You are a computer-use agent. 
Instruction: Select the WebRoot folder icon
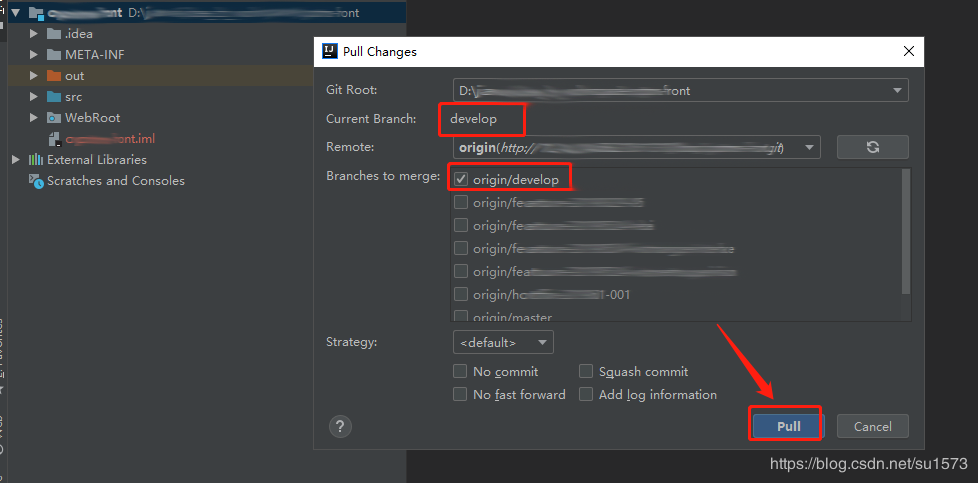tap(54, 118)
